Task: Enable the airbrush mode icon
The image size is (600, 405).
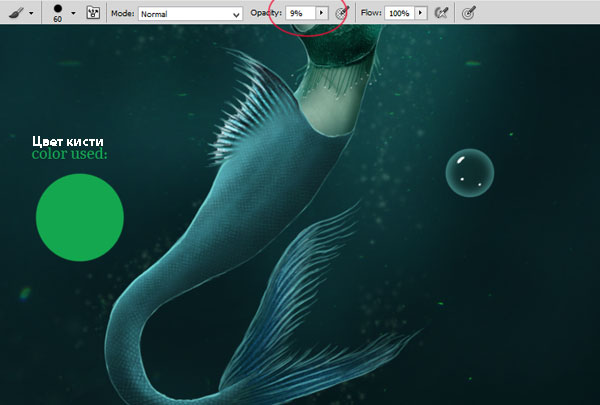Action: pos(441,13)
